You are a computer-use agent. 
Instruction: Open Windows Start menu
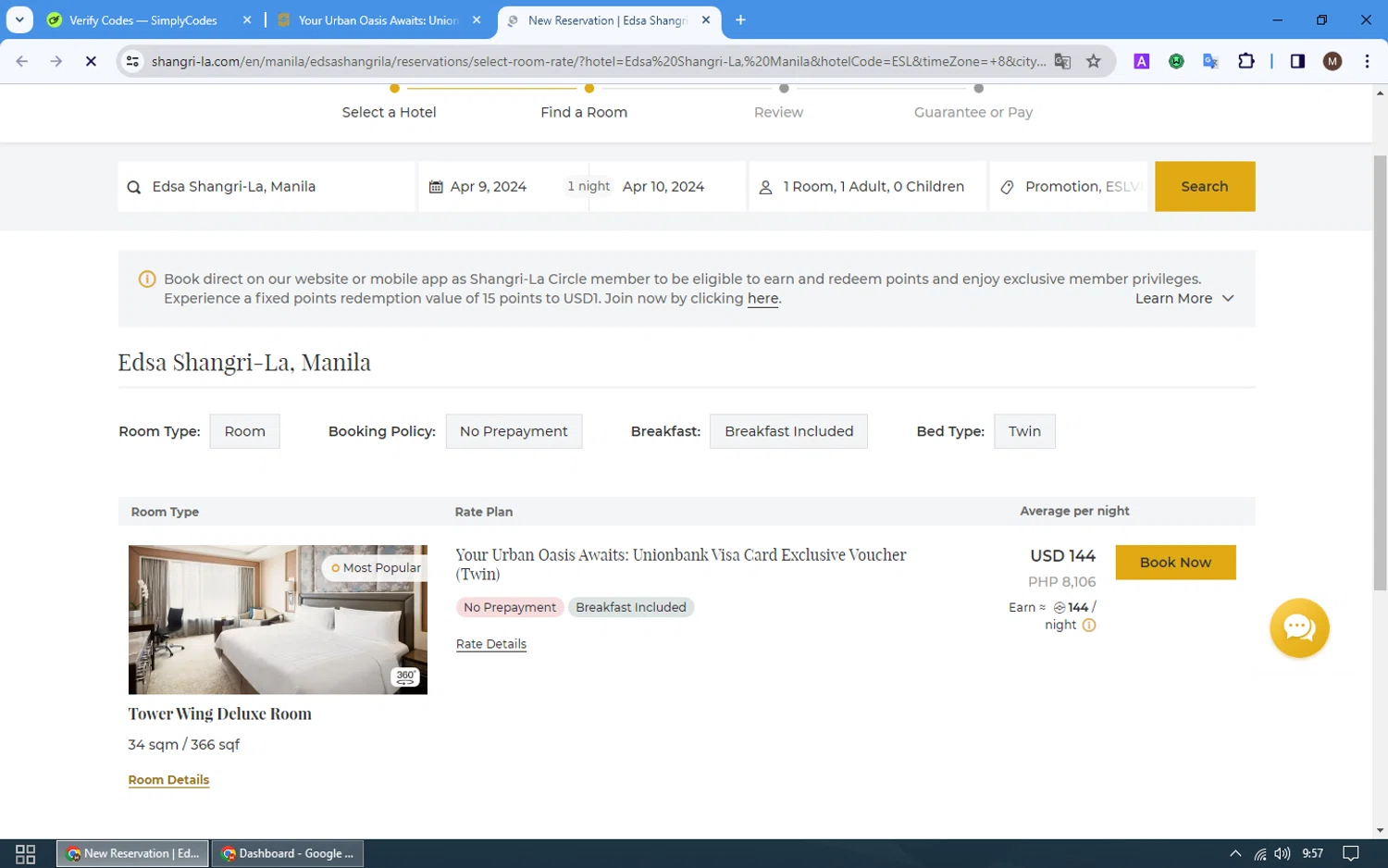26,854
